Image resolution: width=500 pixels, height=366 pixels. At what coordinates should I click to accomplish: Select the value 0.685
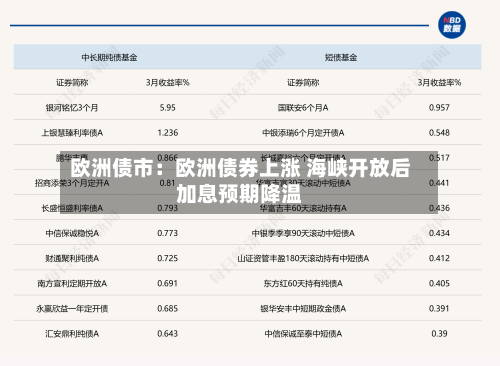click(168, 308)
